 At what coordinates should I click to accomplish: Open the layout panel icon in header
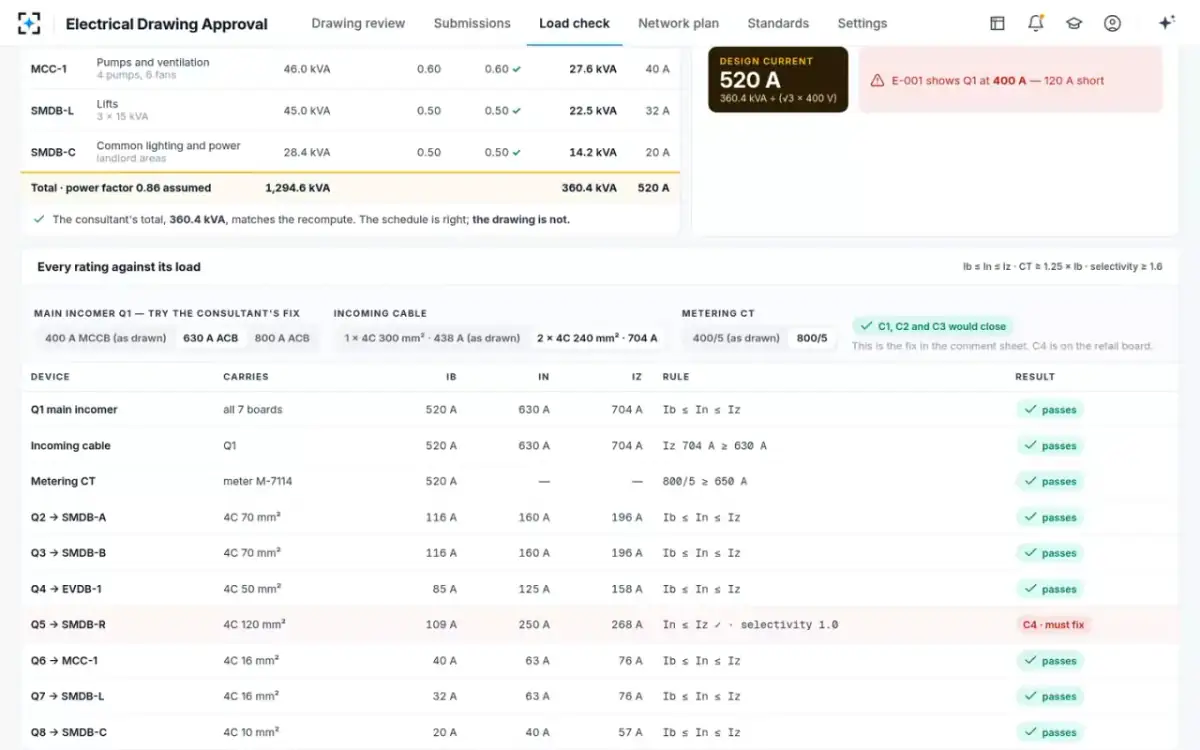[997, 23]
